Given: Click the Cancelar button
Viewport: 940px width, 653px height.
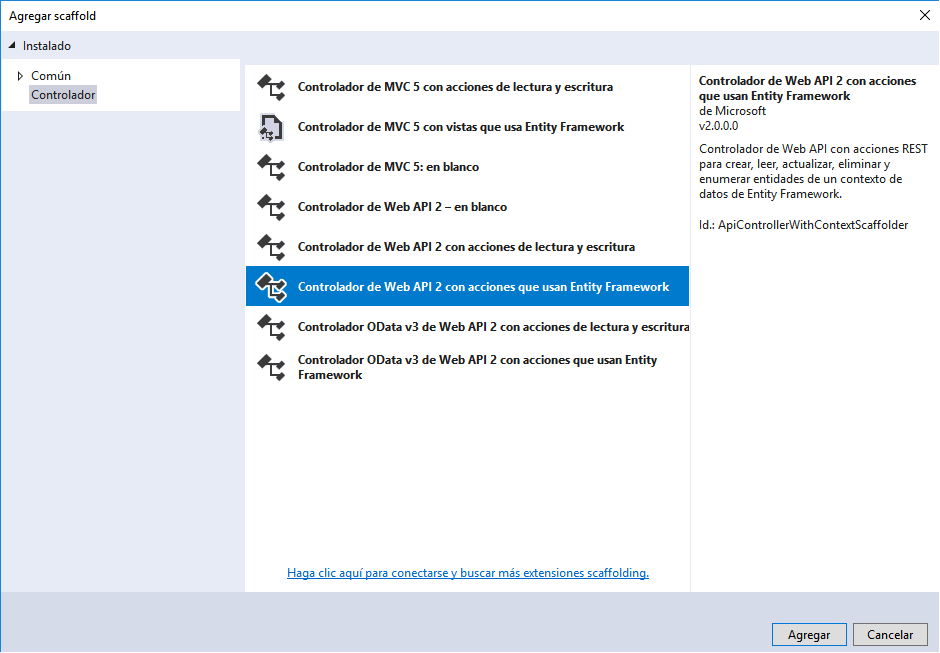Looking at the screenshot, I should 890,634.
